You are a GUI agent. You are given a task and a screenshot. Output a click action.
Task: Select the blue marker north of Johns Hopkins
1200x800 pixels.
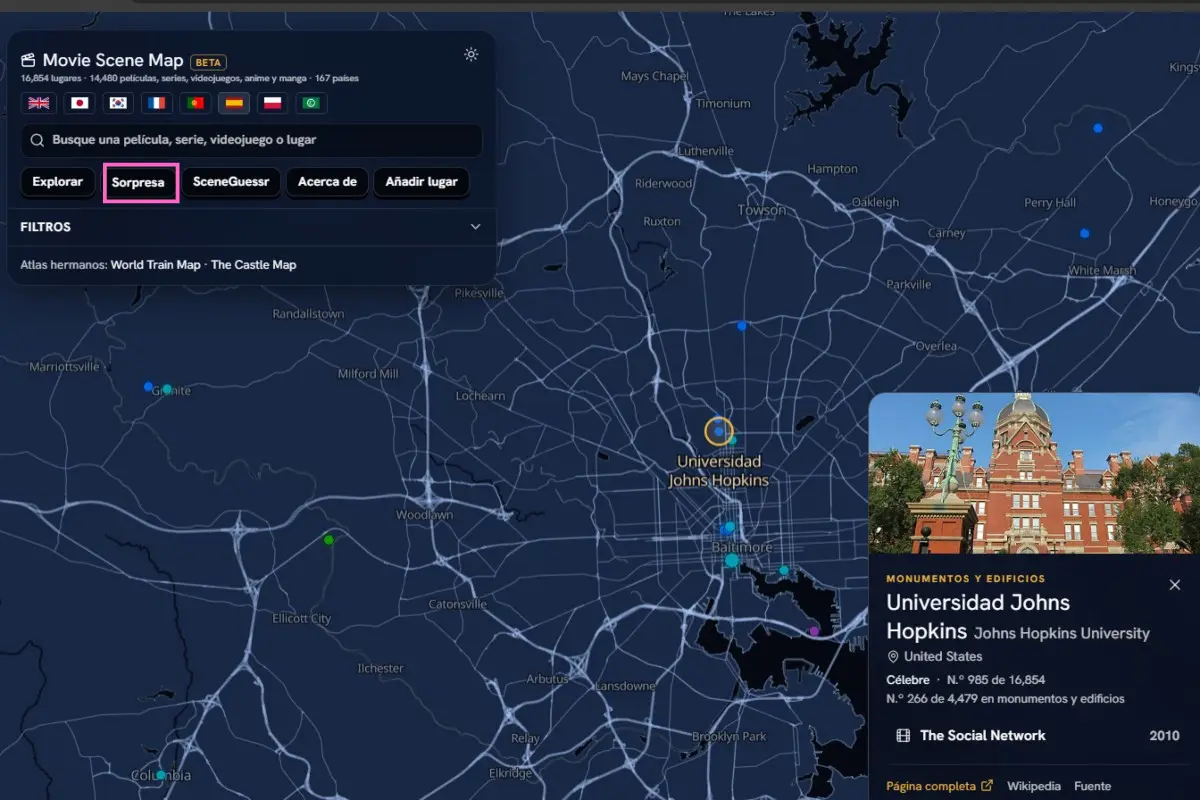coord(742,326)
